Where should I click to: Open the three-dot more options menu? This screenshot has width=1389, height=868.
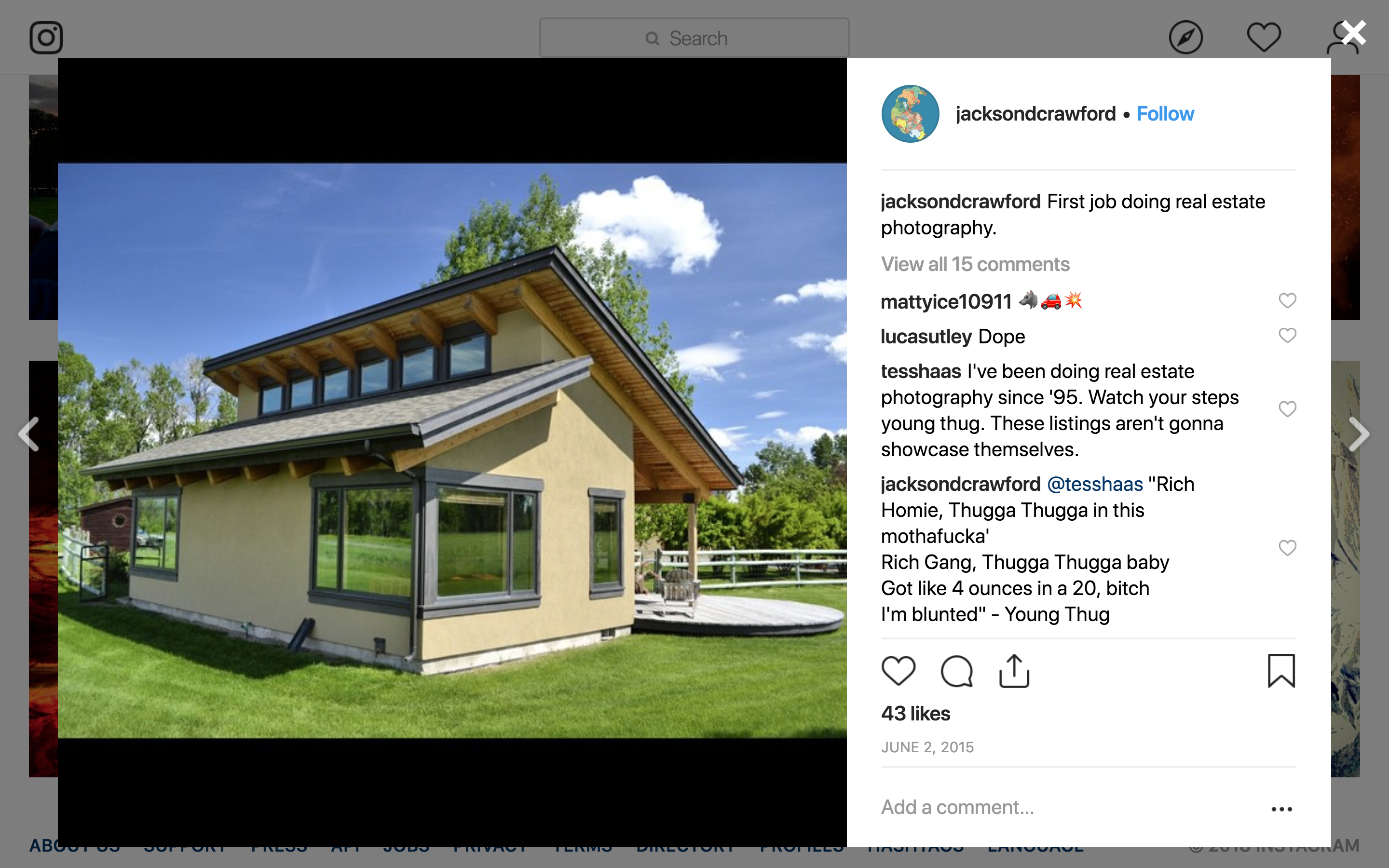[1281, 809]
